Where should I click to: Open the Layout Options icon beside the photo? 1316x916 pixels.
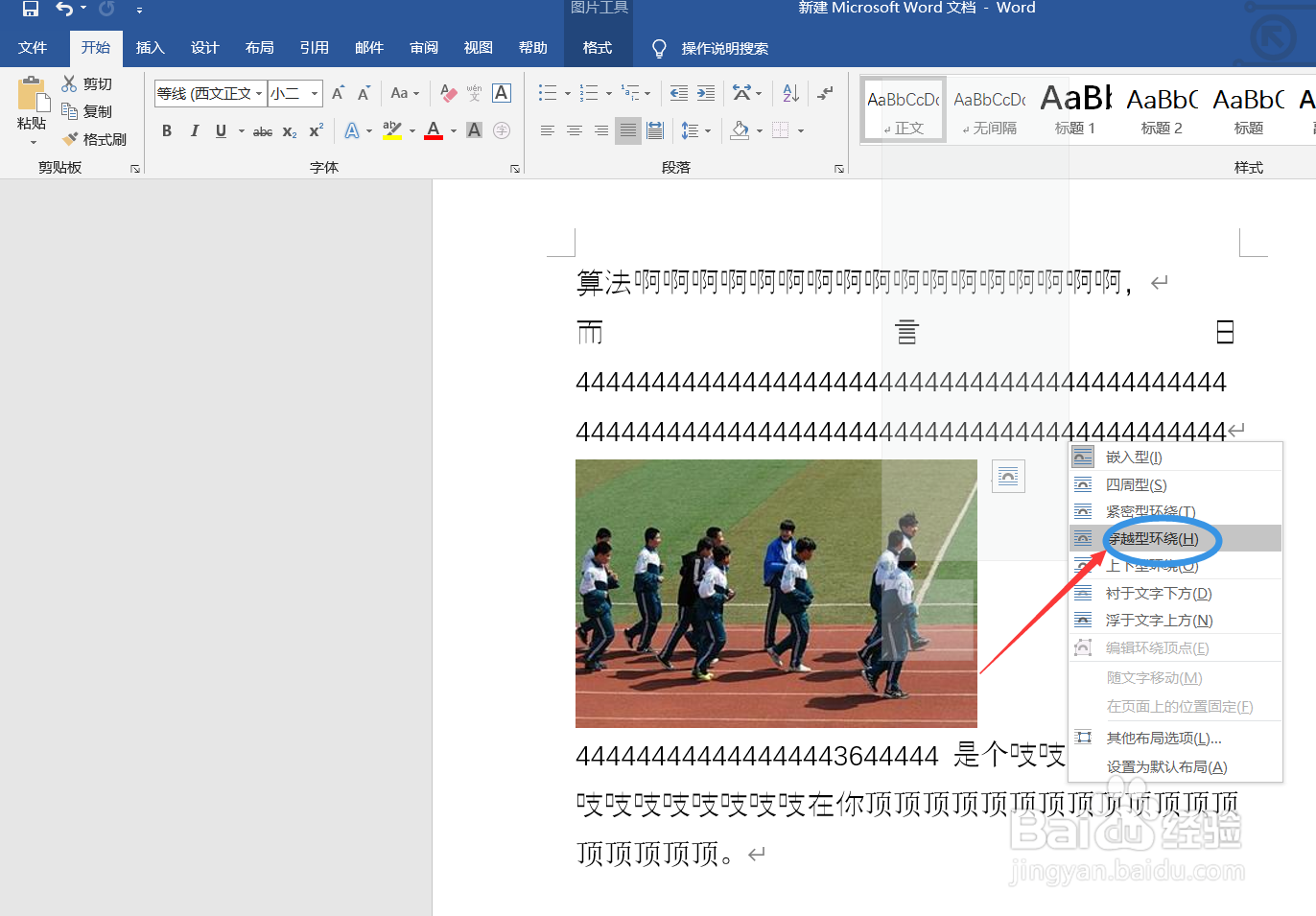point(1007,476)
